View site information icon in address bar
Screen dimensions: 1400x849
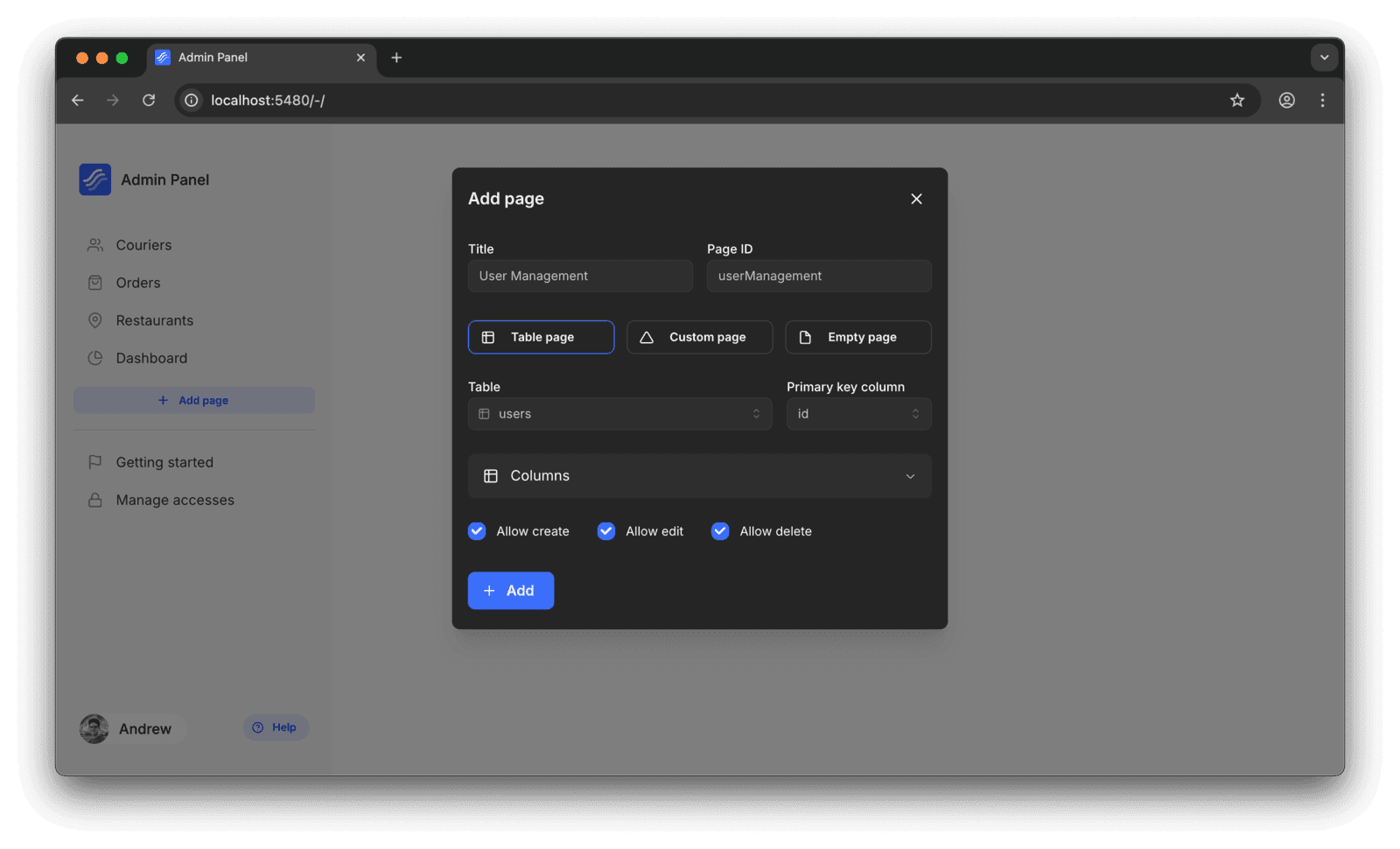pos(192,100)
